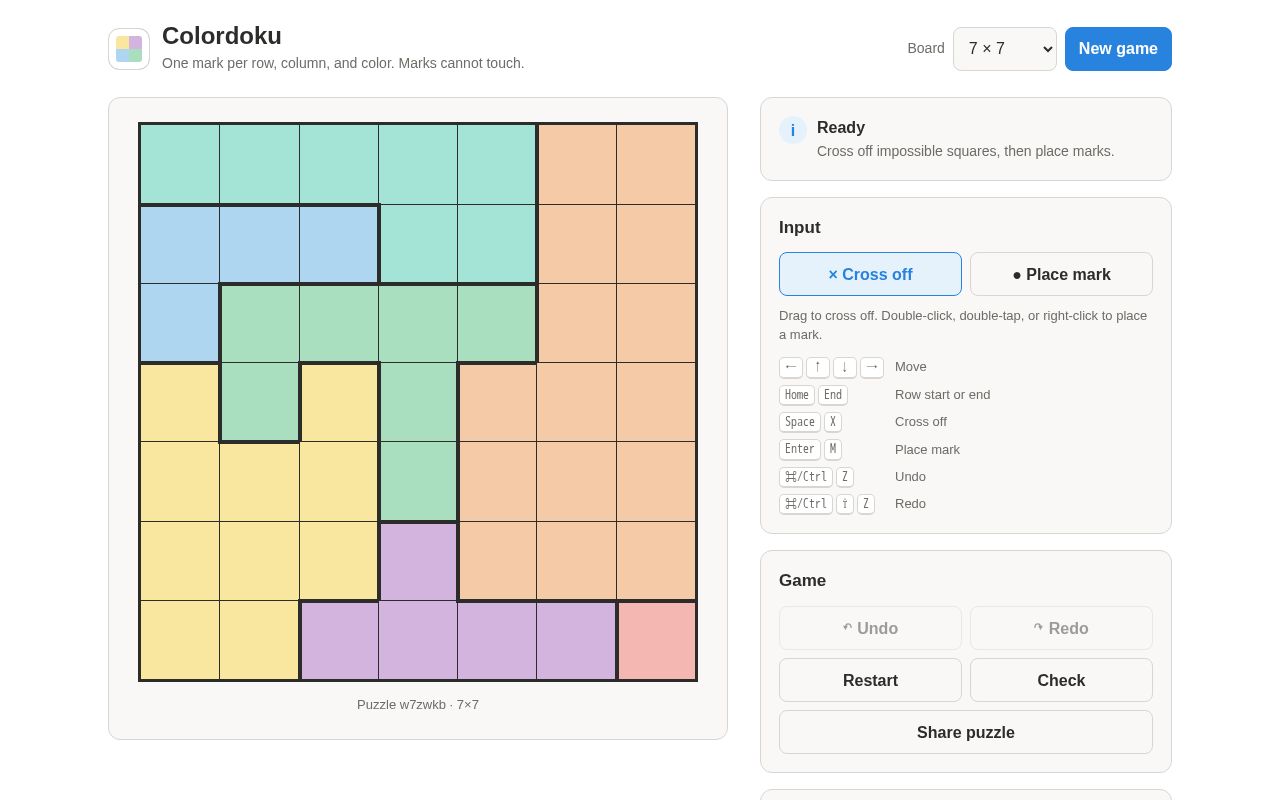
Task: Click the Space key hint
Action: 800,422
